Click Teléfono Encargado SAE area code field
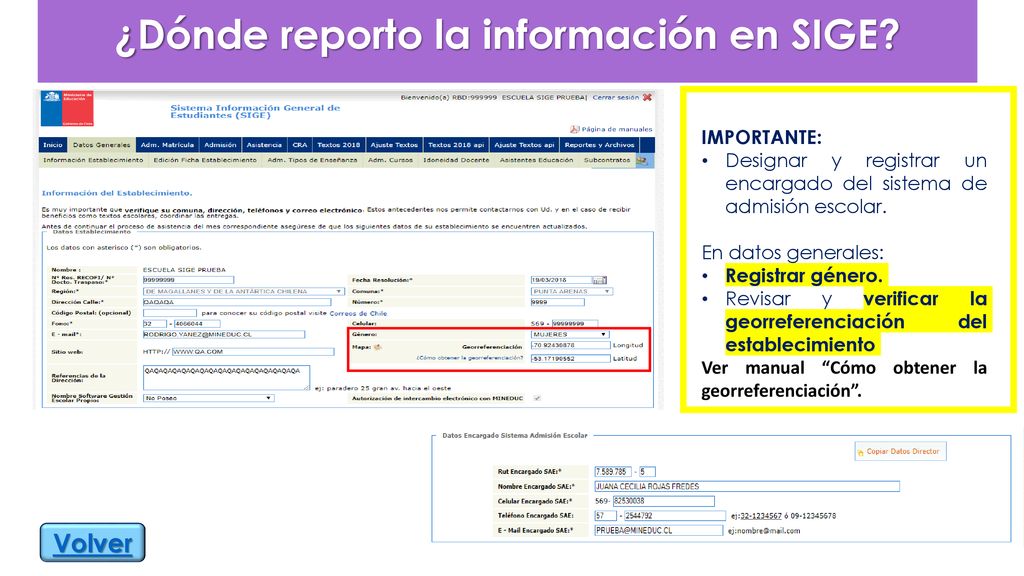Viewport: 1024px width, 576px height. pyautogui.click(x=605, y=516)
